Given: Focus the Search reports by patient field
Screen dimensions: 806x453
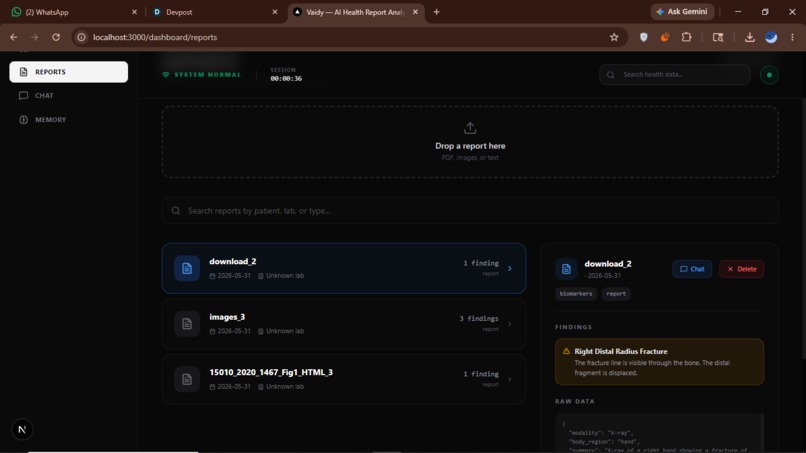Looking at the screenshot, I should tap(470, 211).
